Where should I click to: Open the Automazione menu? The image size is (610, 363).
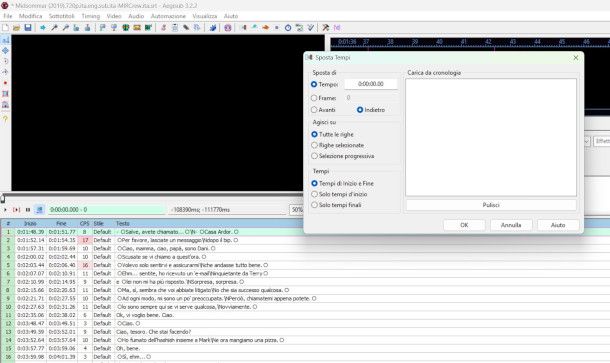168,16
